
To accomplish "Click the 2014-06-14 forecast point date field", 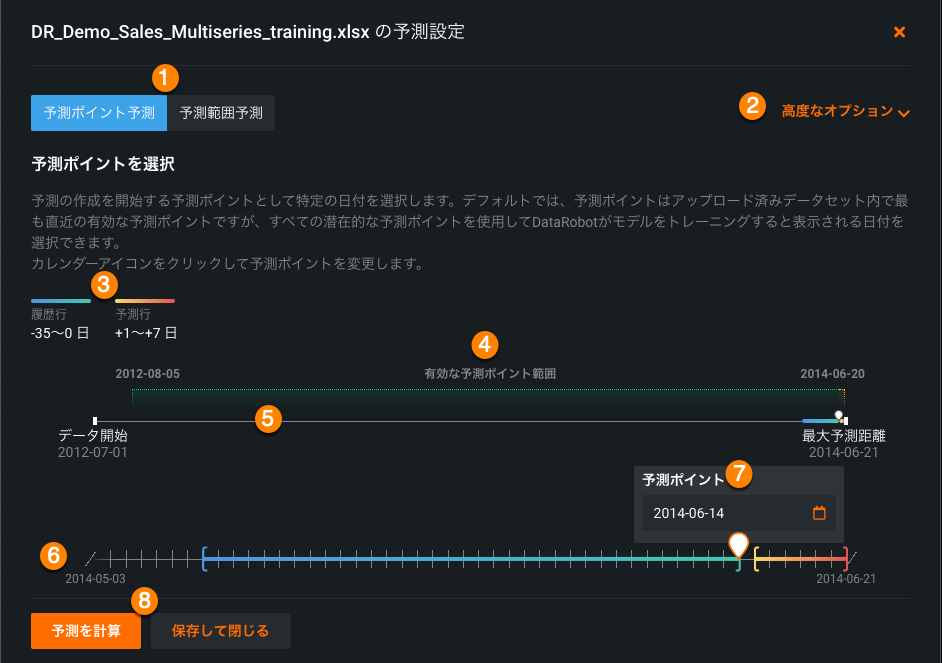I will click(725, 513).
